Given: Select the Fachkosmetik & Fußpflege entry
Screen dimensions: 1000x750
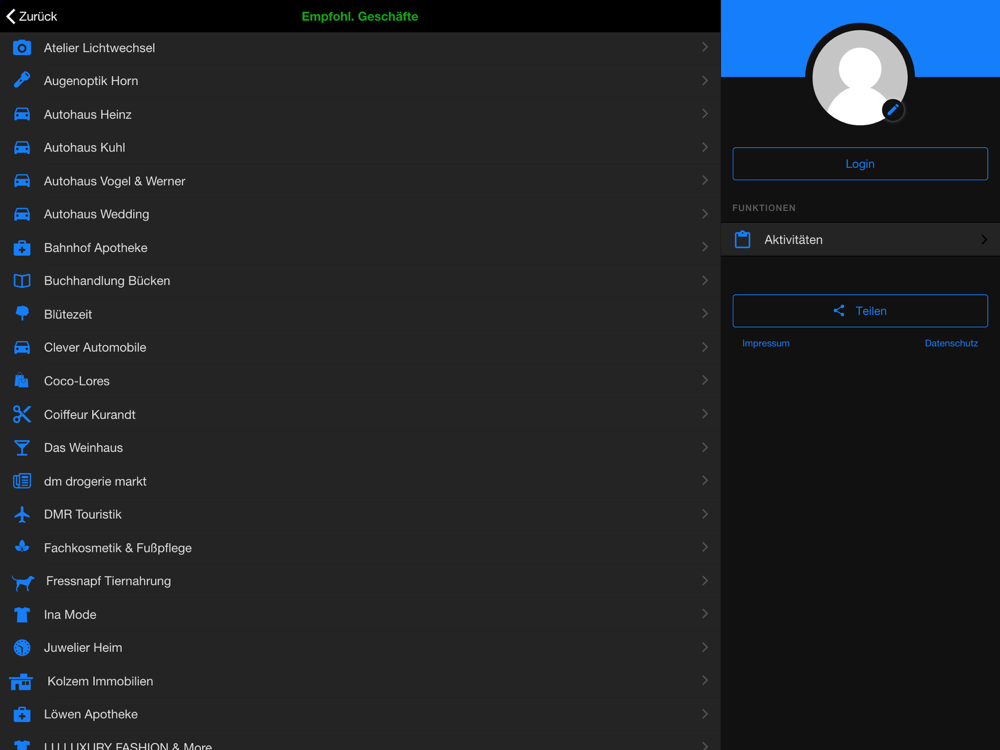Looking at the screenshot, I should coord(360,548).
